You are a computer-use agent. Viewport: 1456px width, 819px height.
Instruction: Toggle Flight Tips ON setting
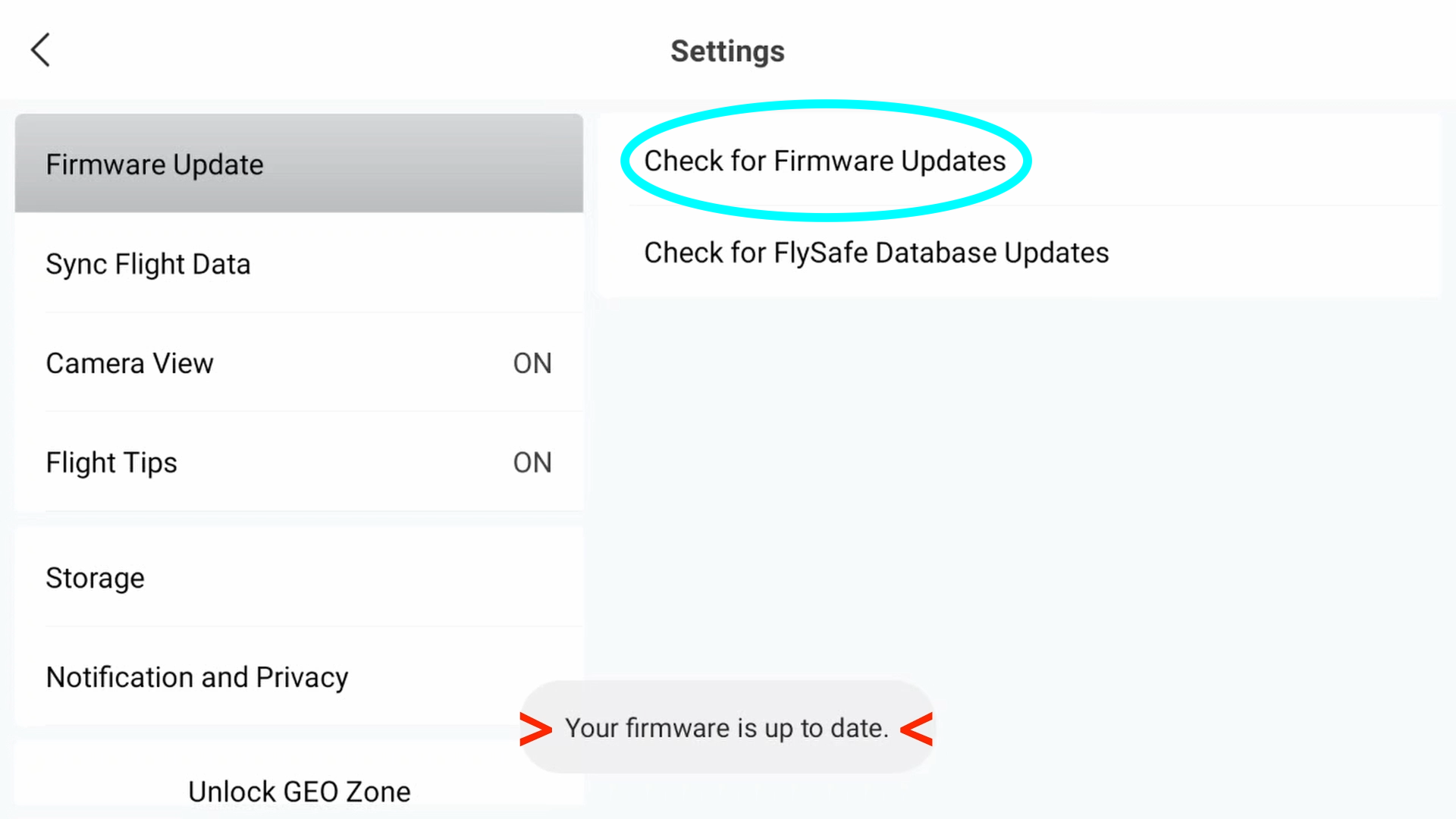coord(299,462)
